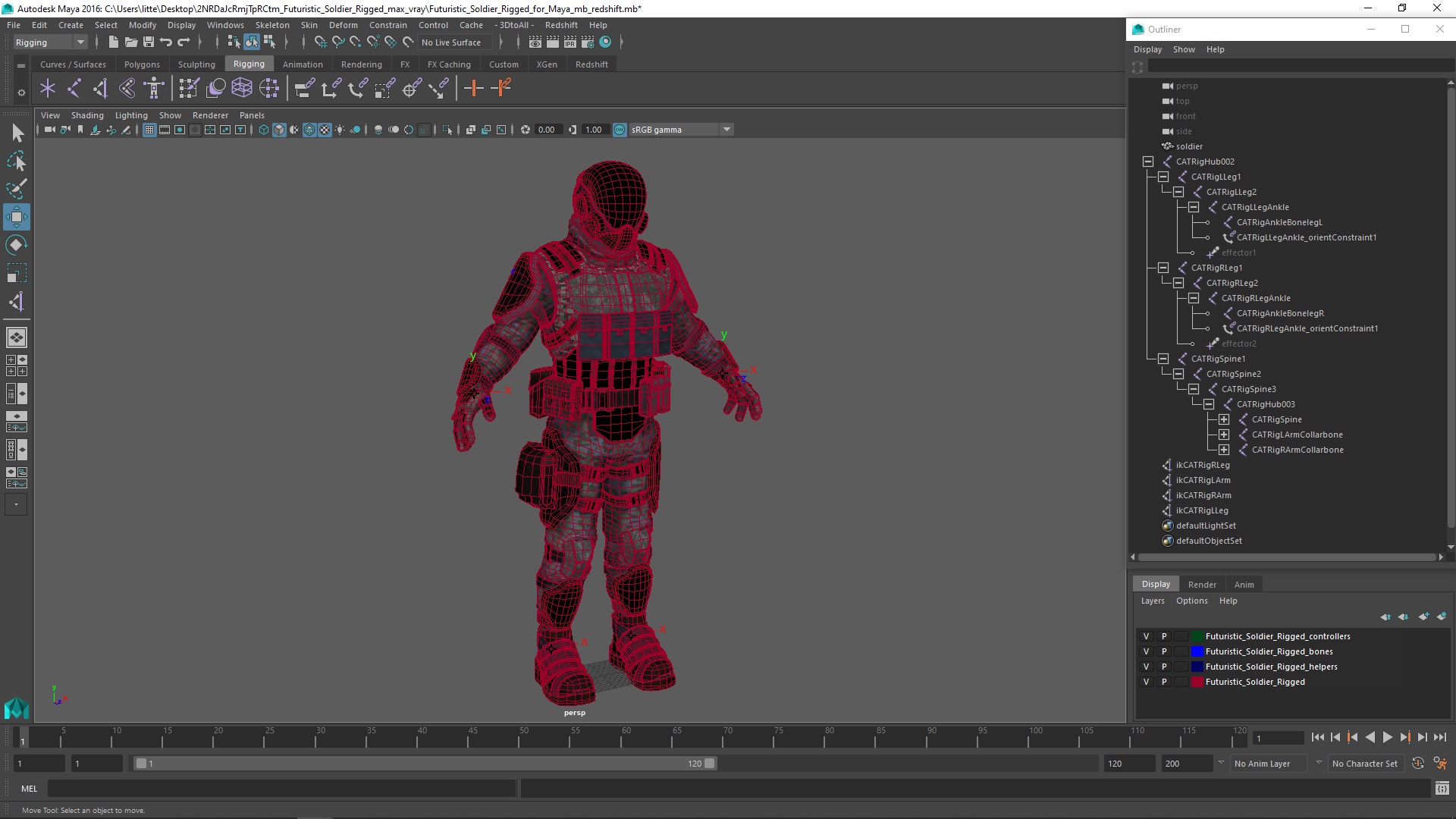Click frame 60 on the time slider
The image size is (1456, 819).
coord(623,737)
